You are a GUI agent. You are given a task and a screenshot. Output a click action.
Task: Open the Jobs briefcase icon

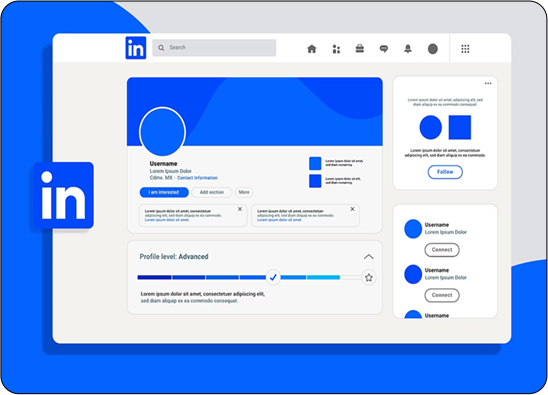pos(360,49)
